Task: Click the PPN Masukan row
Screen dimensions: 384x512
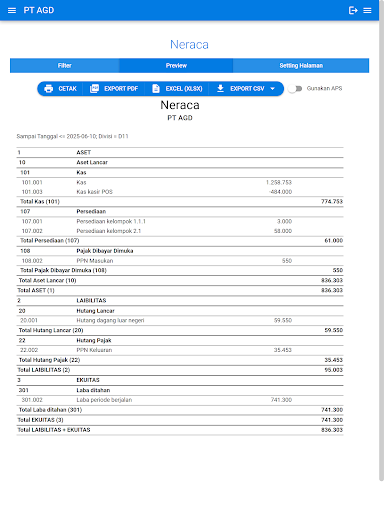Action: pyautogui.click(x=180, y=261)
